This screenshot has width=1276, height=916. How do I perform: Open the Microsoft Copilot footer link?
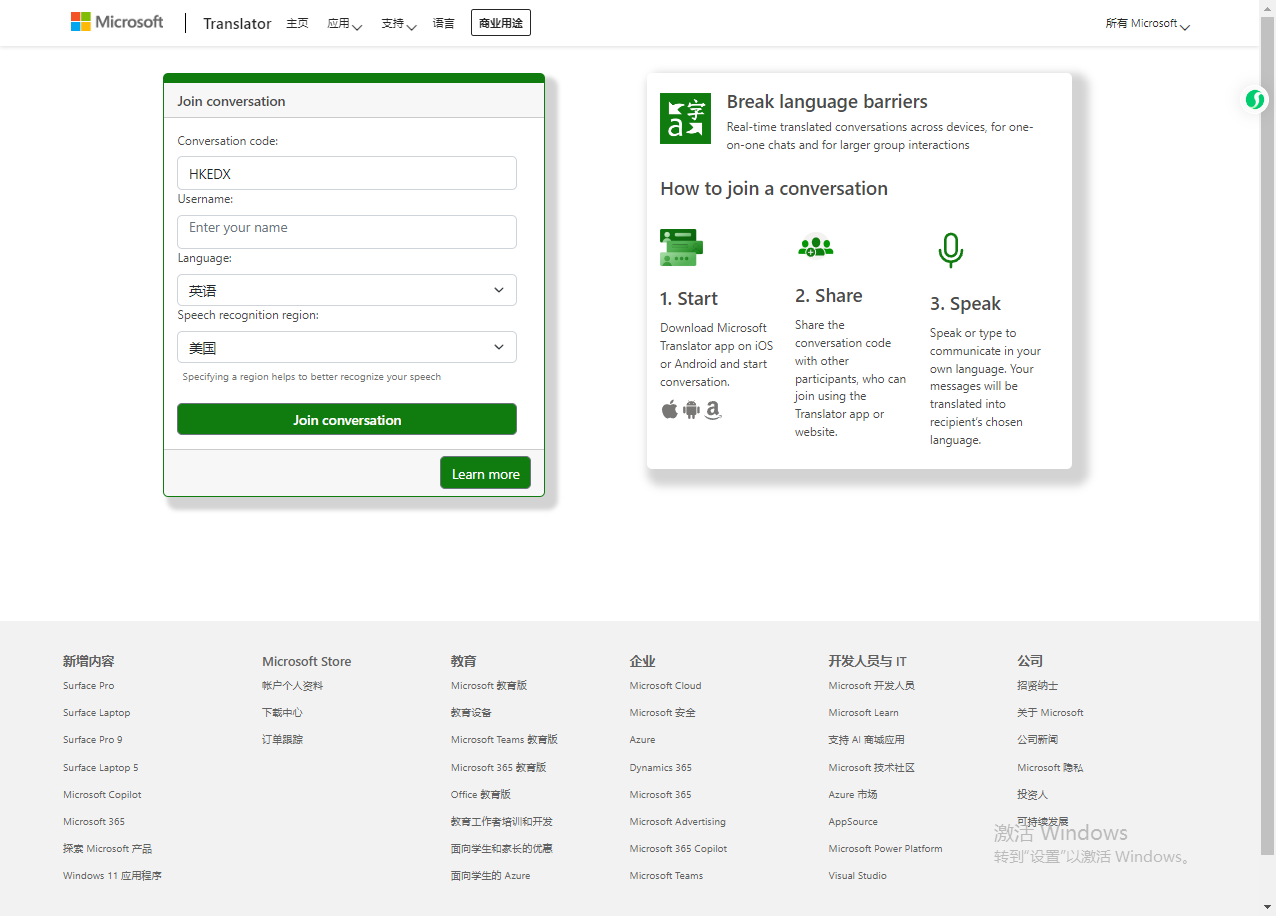coord(102,795)
